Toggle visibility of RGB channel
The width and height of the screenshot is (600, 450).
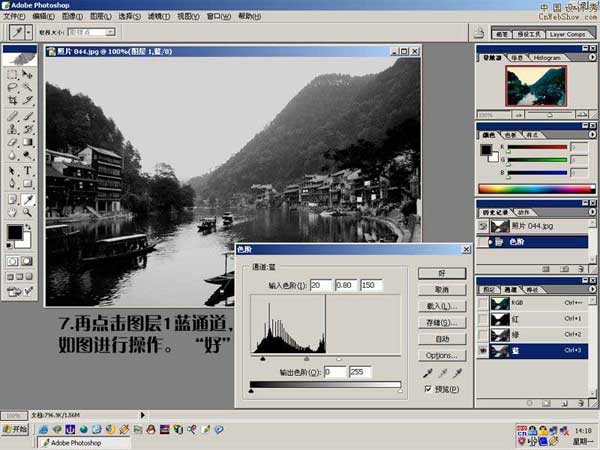(483, 303)
